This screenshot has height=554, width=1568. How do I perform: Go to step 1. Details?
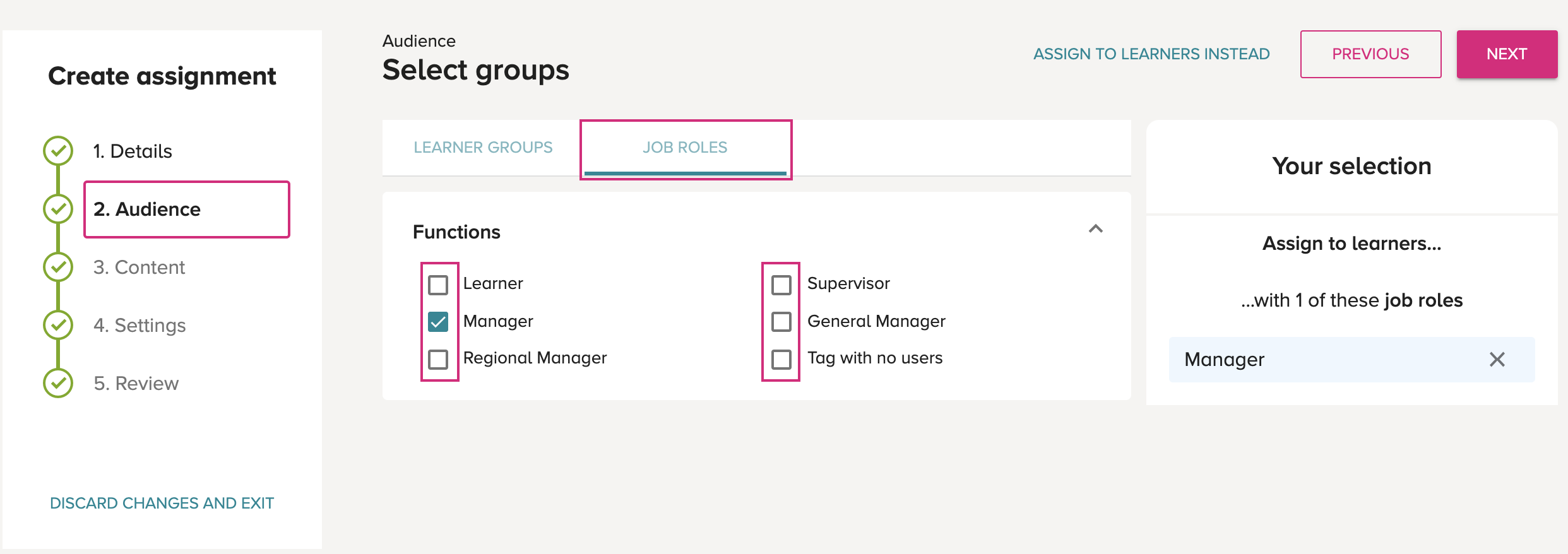[133, 151]
